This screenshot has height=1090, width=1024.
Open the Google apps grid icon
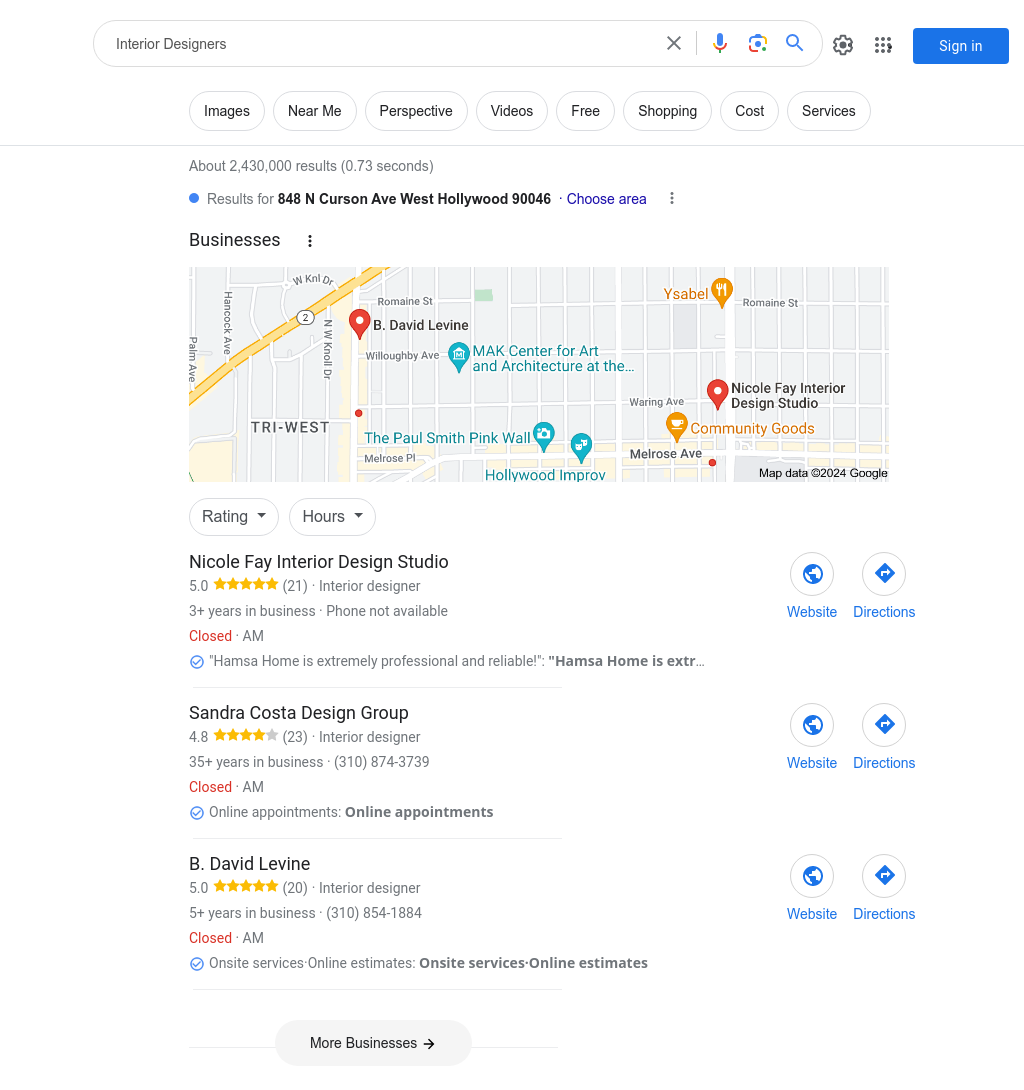point(883,45)
